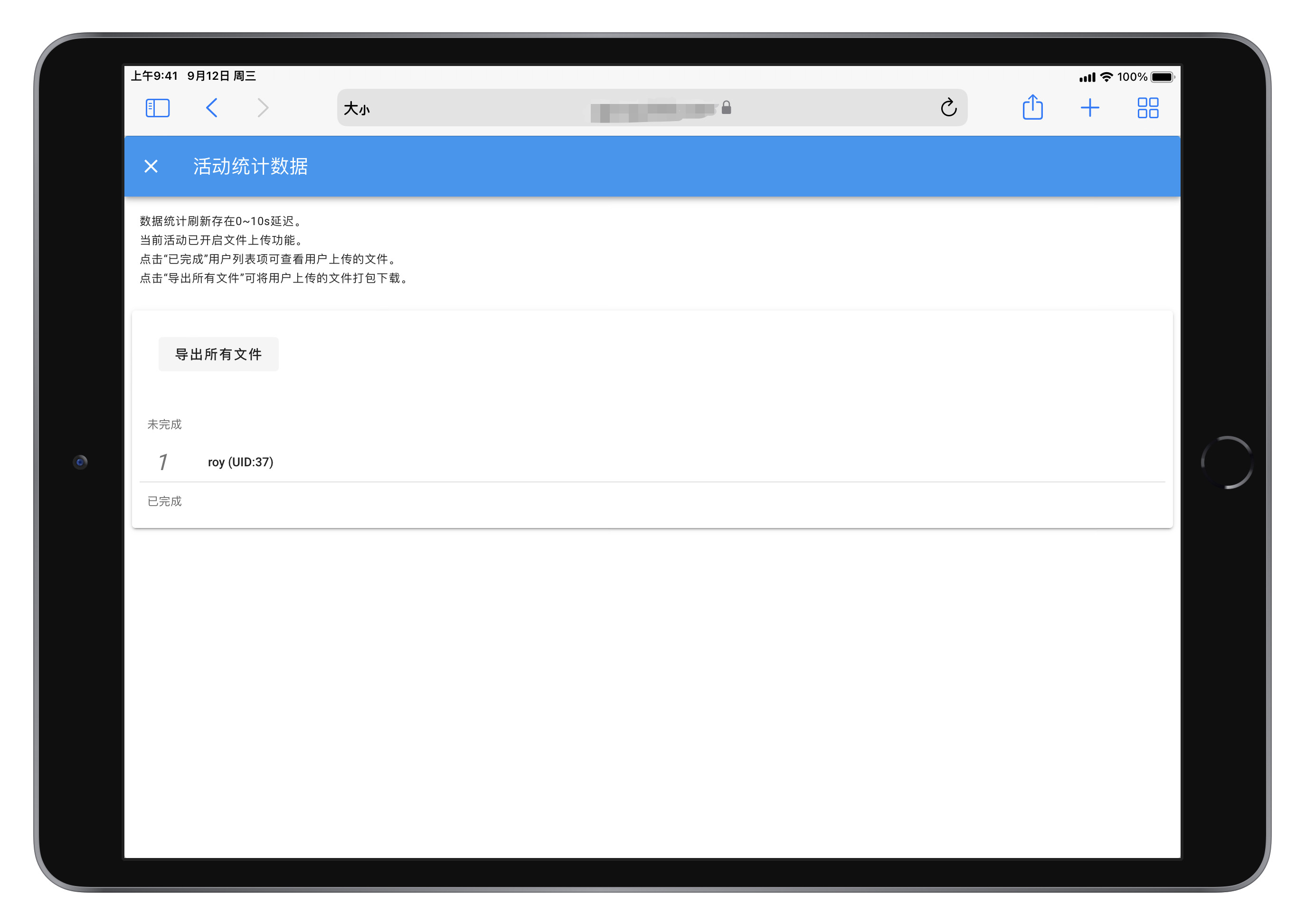The image size is (1305, 924).
Task: Focus the Safari address bar field
Action: (x=652, y=108)
